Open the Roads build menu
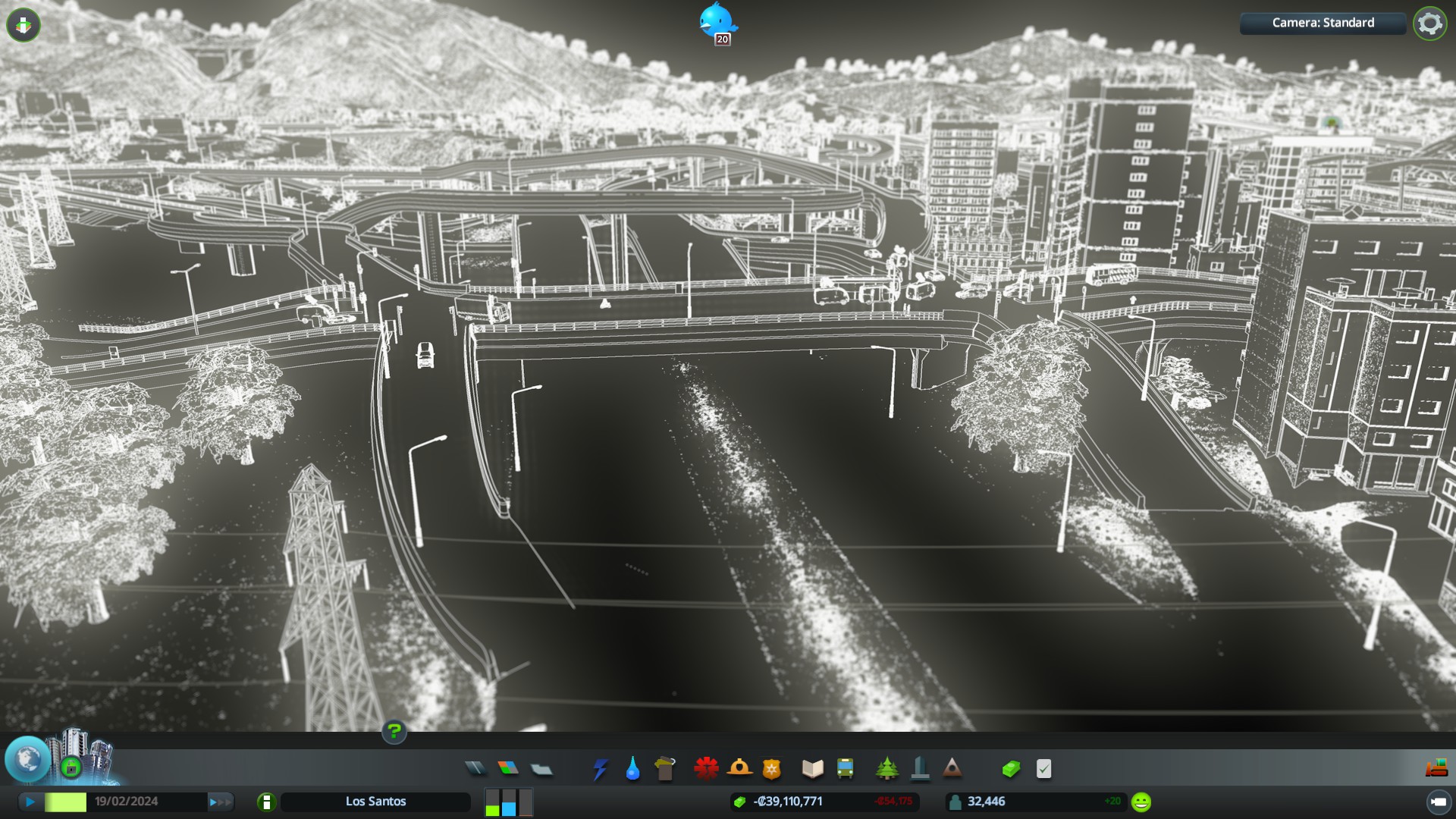The width and height of the screenshot is (1456, 819). (475, 769)
